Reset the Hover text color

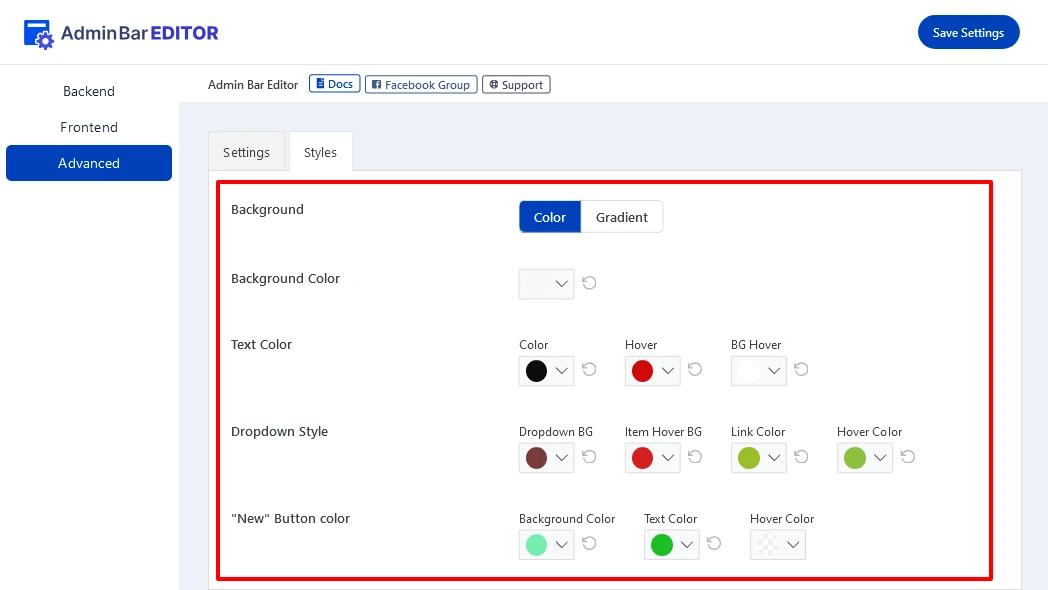click(695, 370)
